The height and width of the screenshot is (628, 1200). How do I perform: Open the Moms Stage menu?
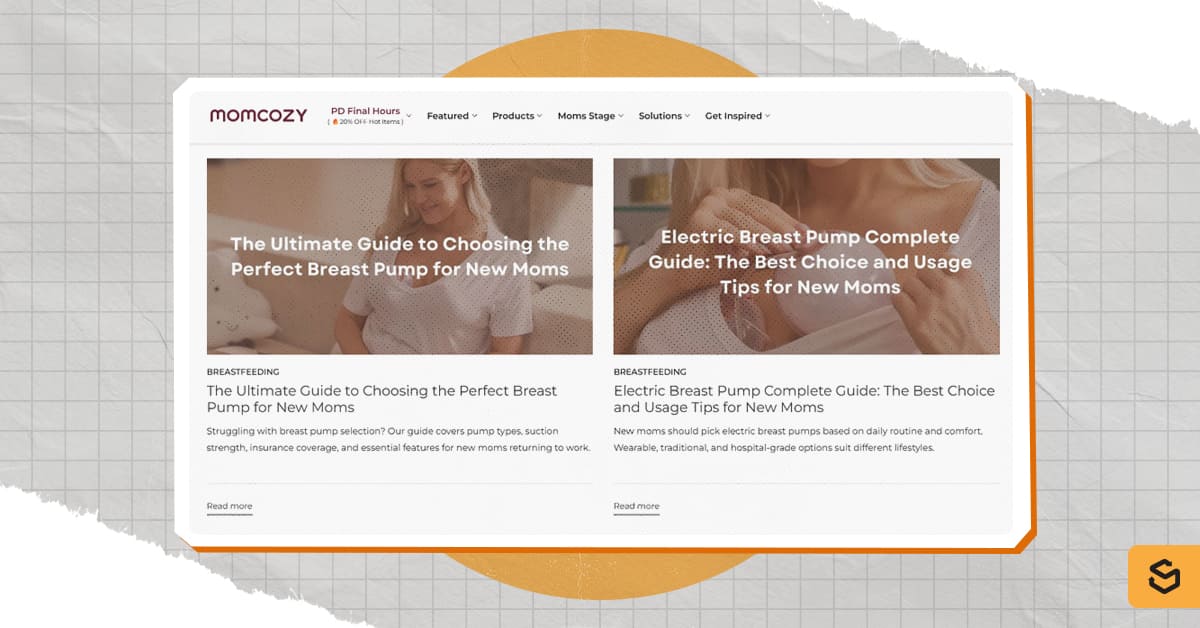click(586, 116)
